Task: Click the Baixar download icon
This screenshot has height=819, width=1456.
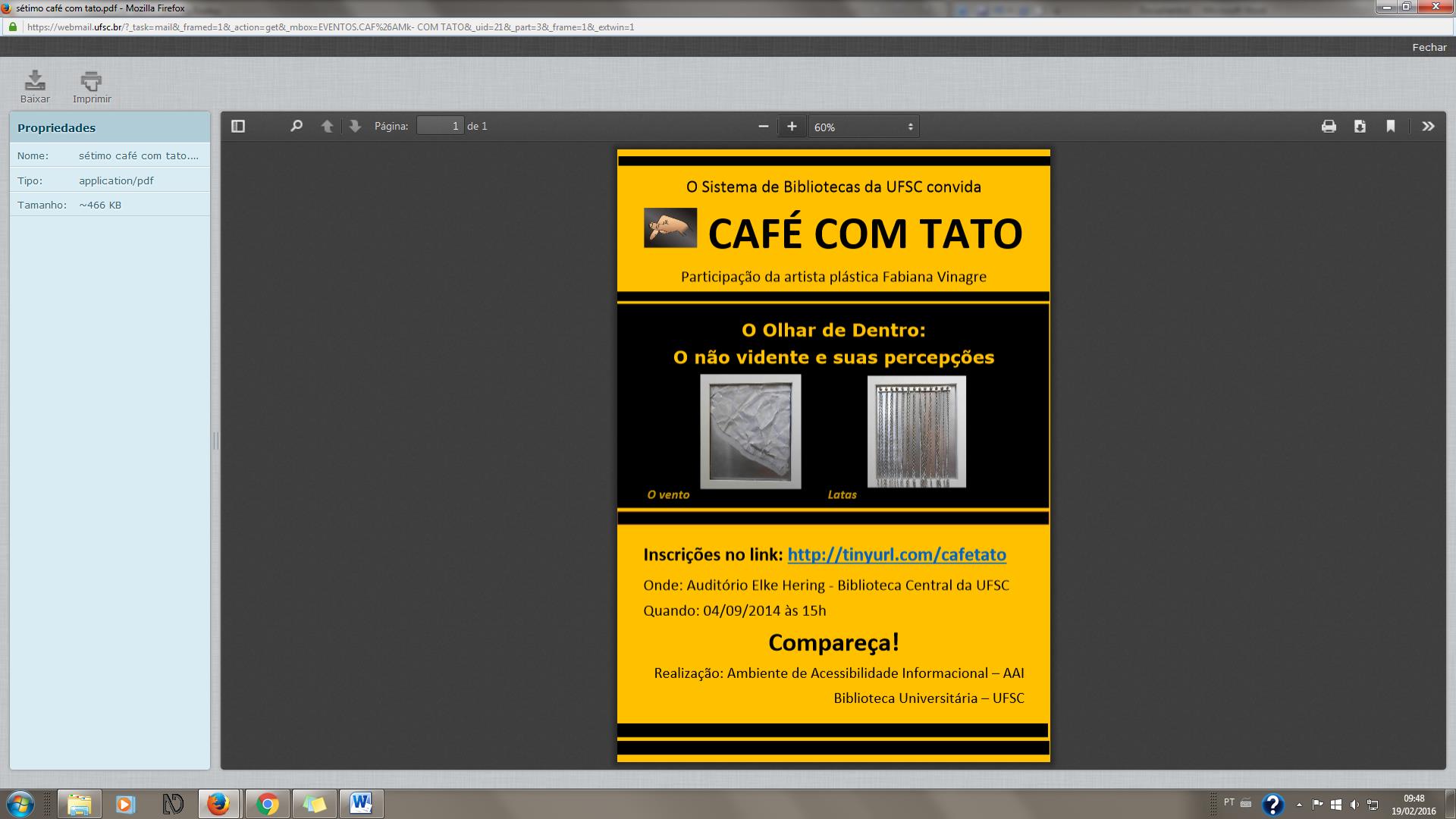Action: coord(35,80)
